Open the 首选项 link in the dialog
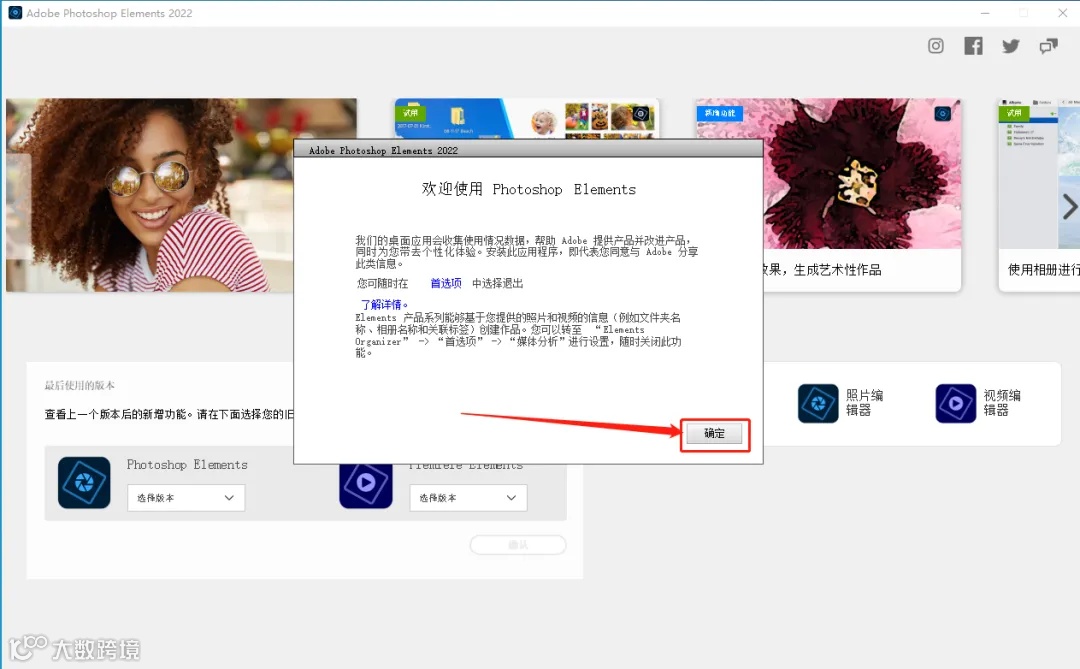This screenshot has height=669, width=1080. [446, 283]
